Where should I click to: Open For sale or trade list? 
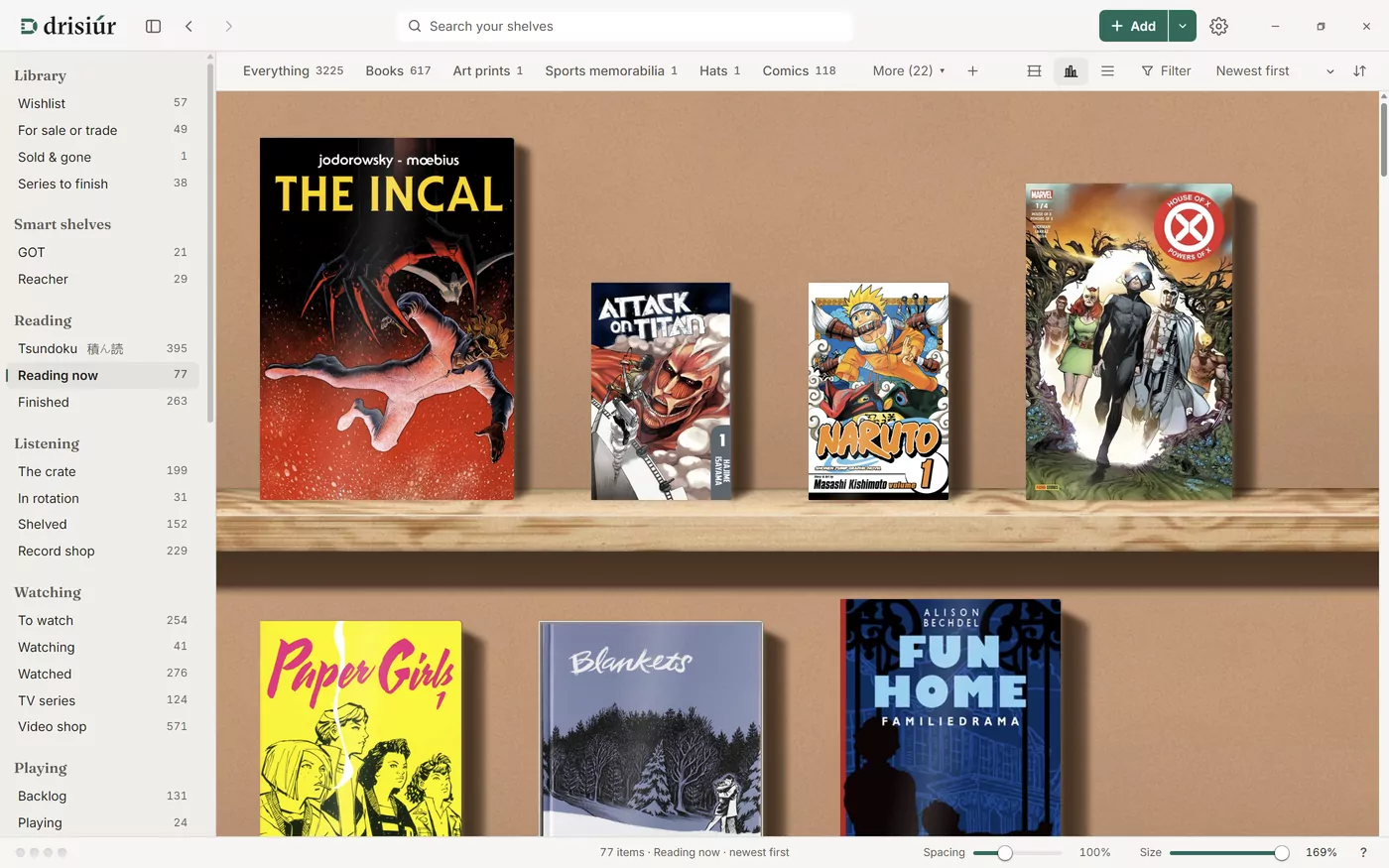coord(102,130)
